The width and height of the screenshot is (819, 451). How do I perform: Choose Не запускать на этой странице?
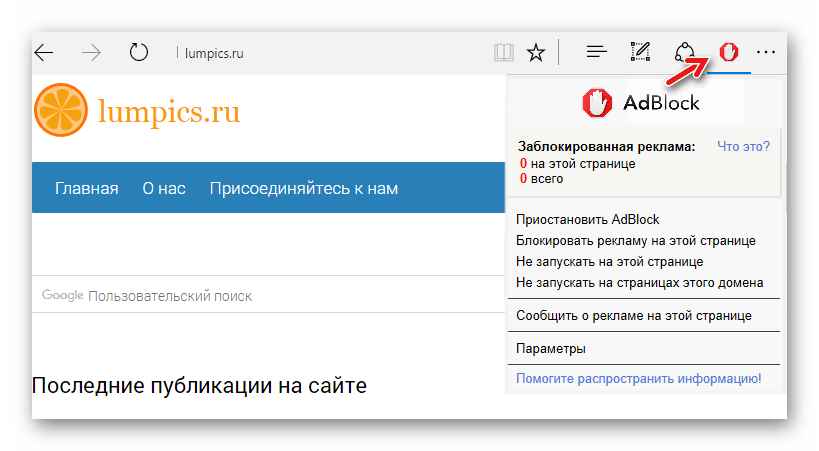coord(609,261)
